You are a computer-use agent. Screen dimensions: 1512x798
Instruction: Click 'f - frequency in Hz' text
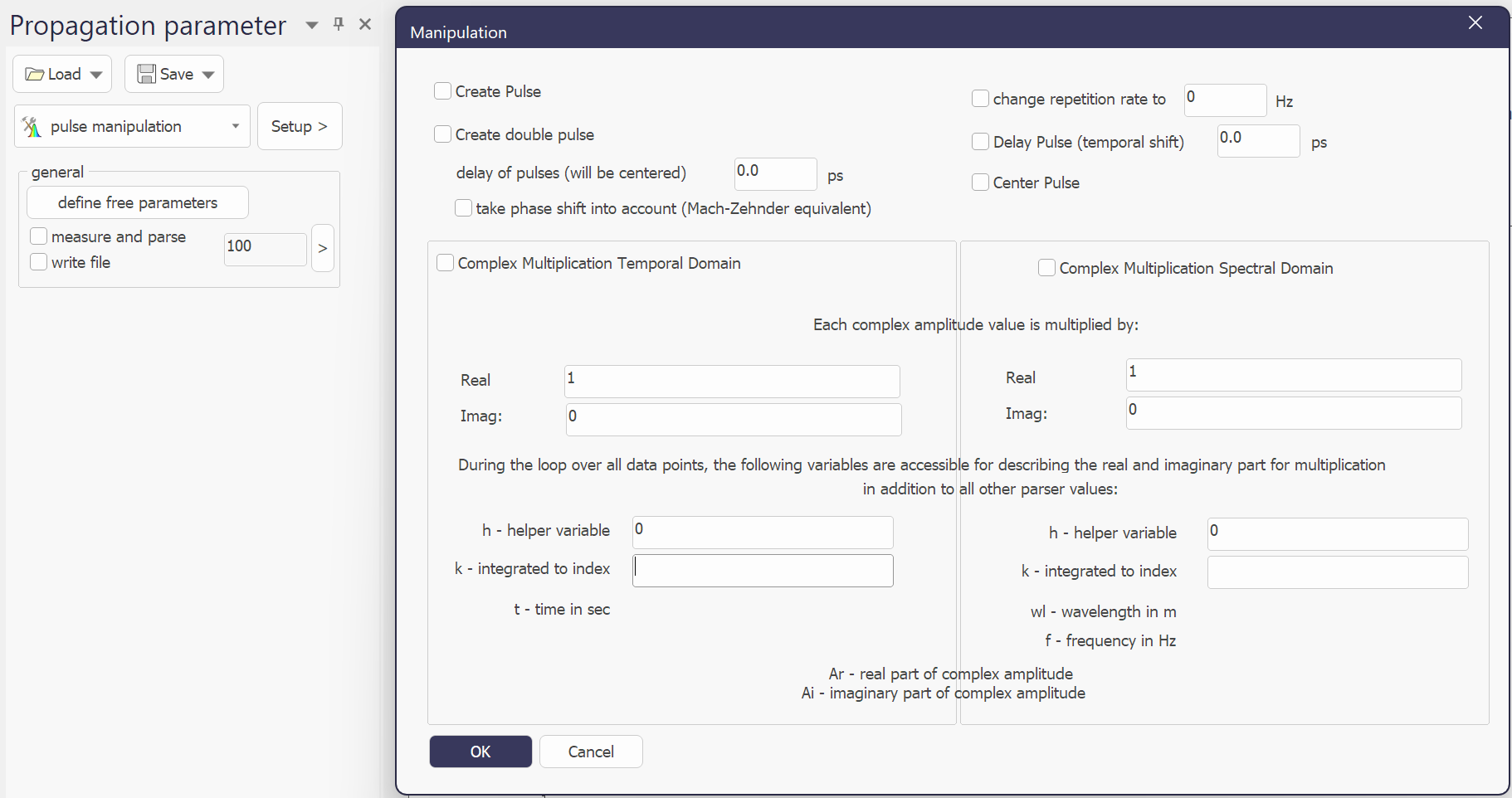pos(1110,641)
